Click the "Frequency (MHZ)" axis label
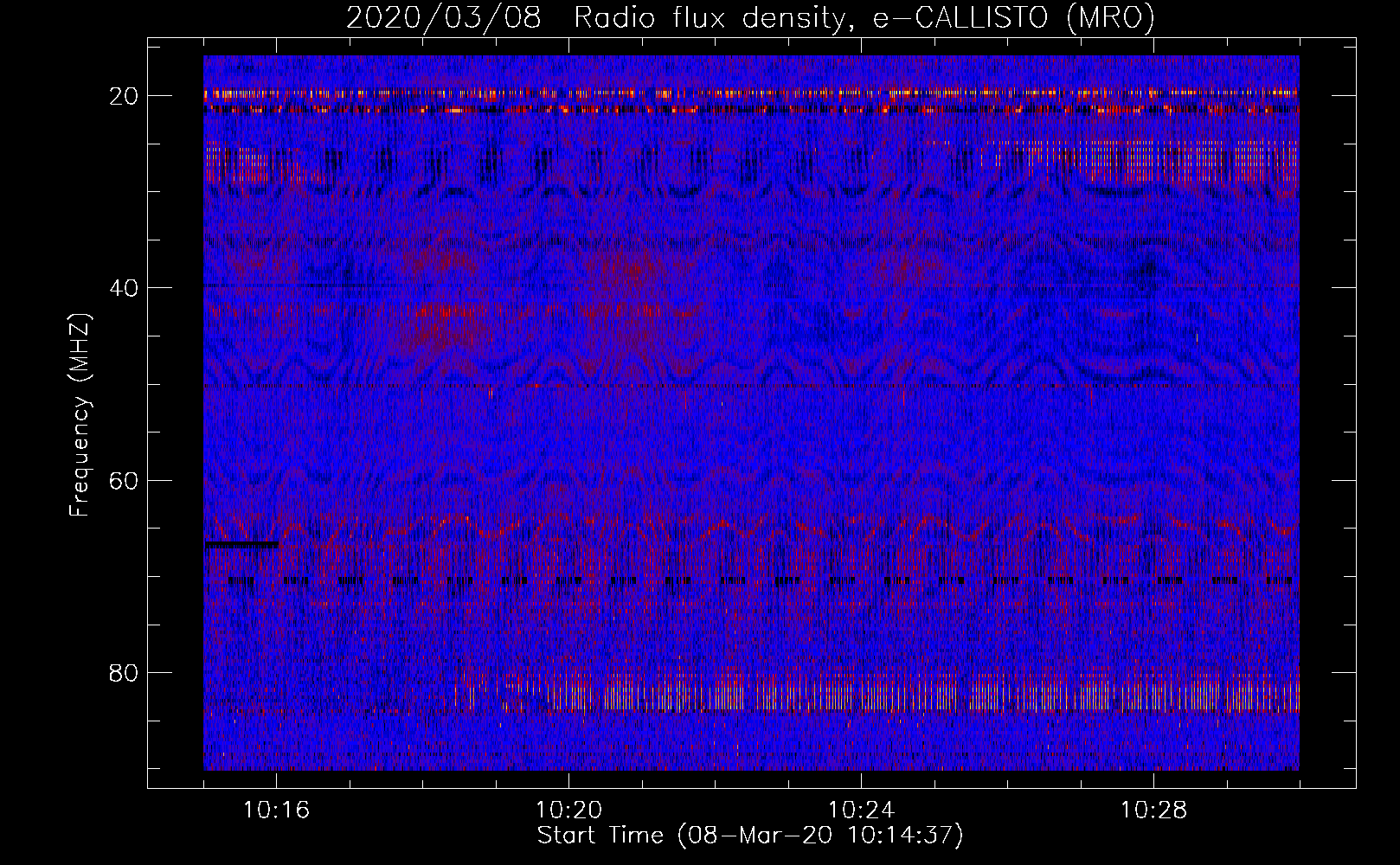Viewport: 1400px width, 865px height. point(80,415)
